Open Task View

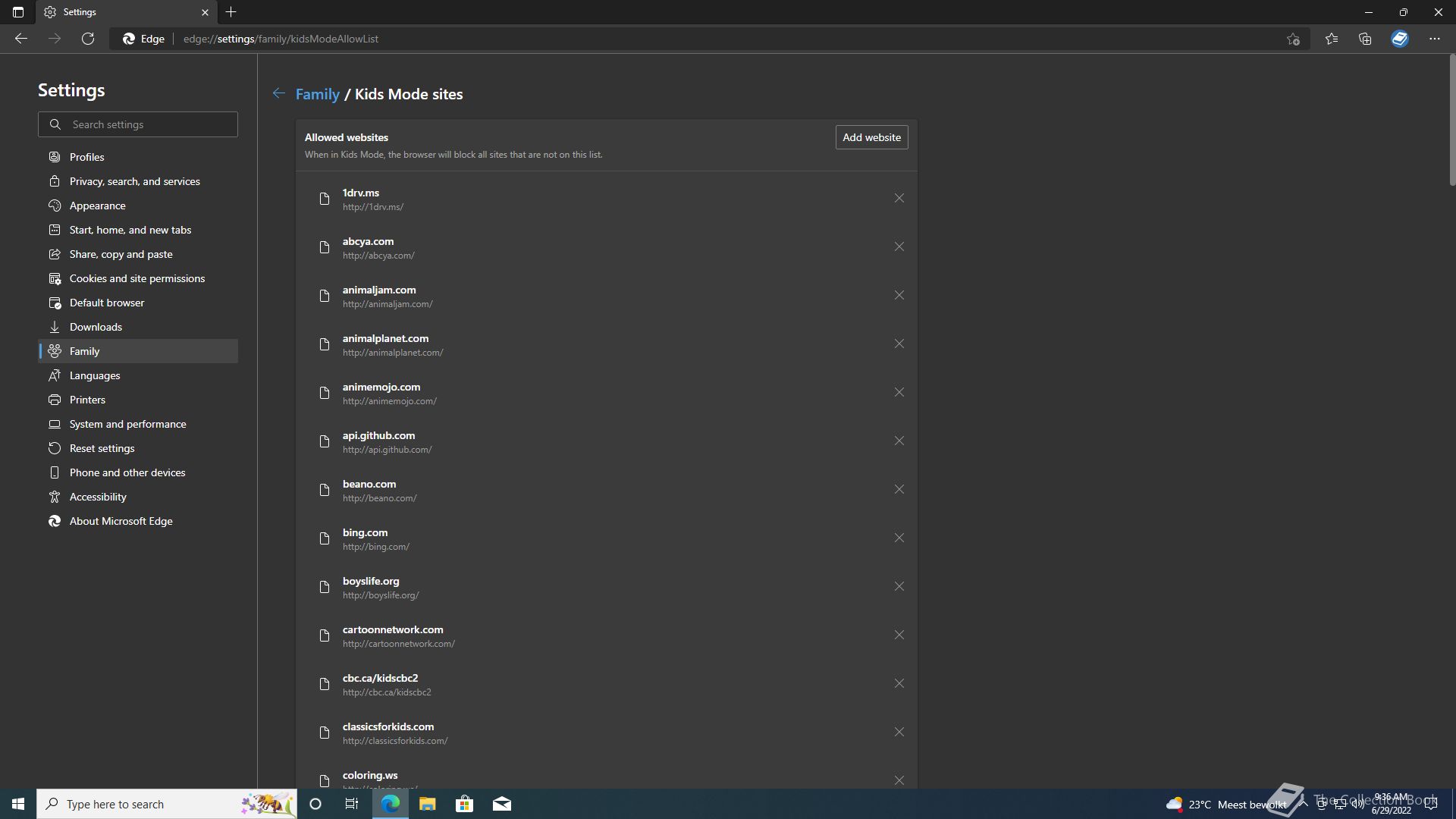click(352, 804)
